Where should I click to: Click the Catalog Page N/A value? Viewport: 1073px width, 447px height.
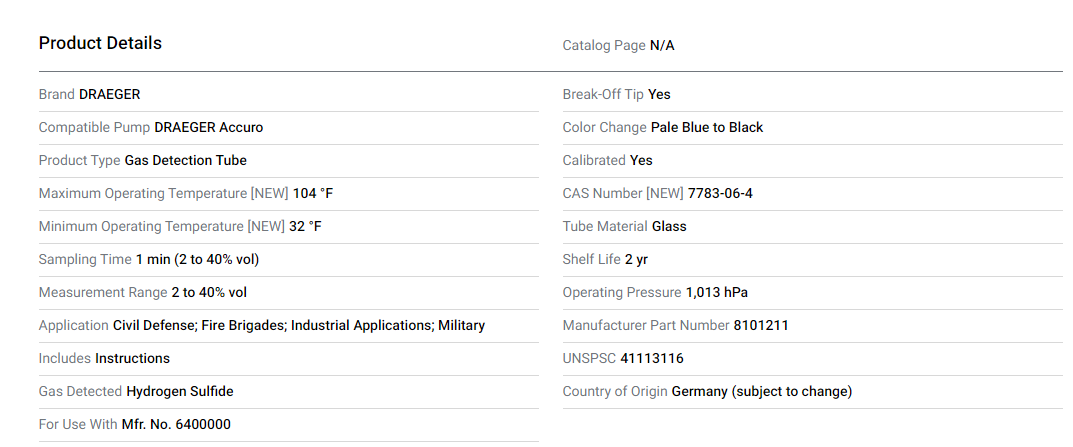click(662, 45)
